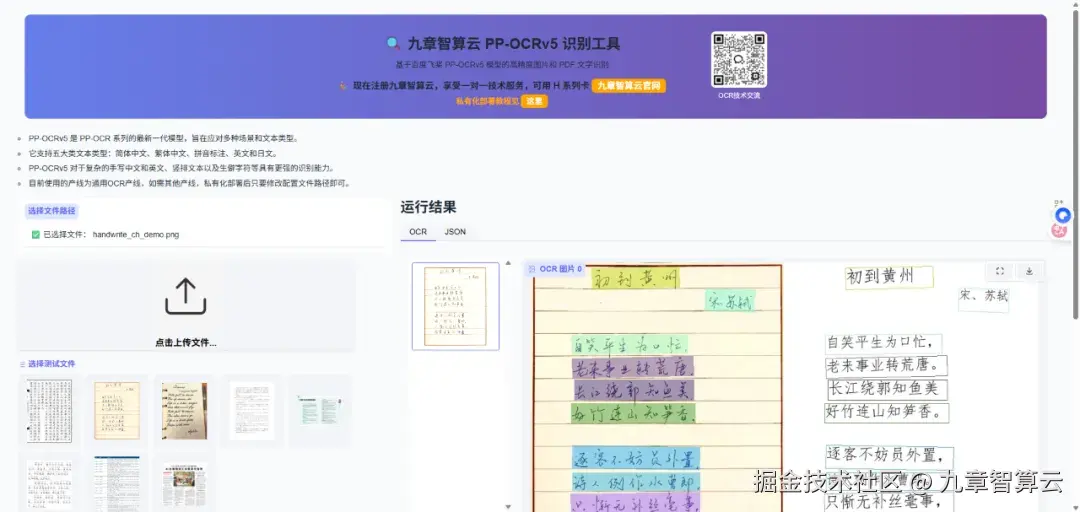1080x512 pixels.
Task: Select the printed Chinese paragraph sample
Action: [x=50, y=484]
